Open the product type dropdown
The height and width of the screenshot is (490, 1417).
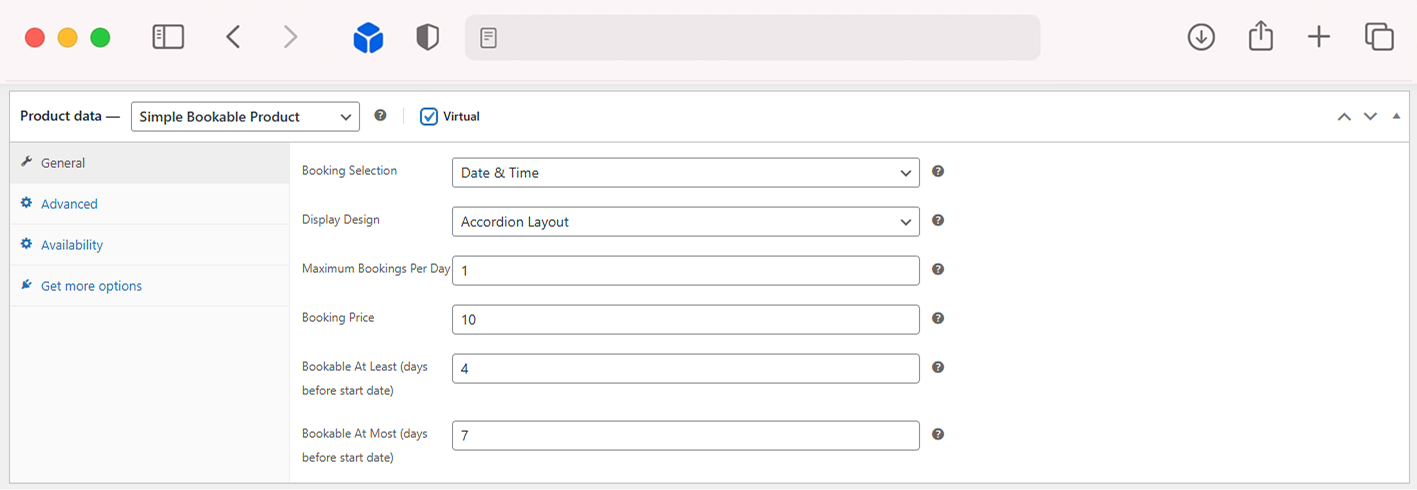245,117
